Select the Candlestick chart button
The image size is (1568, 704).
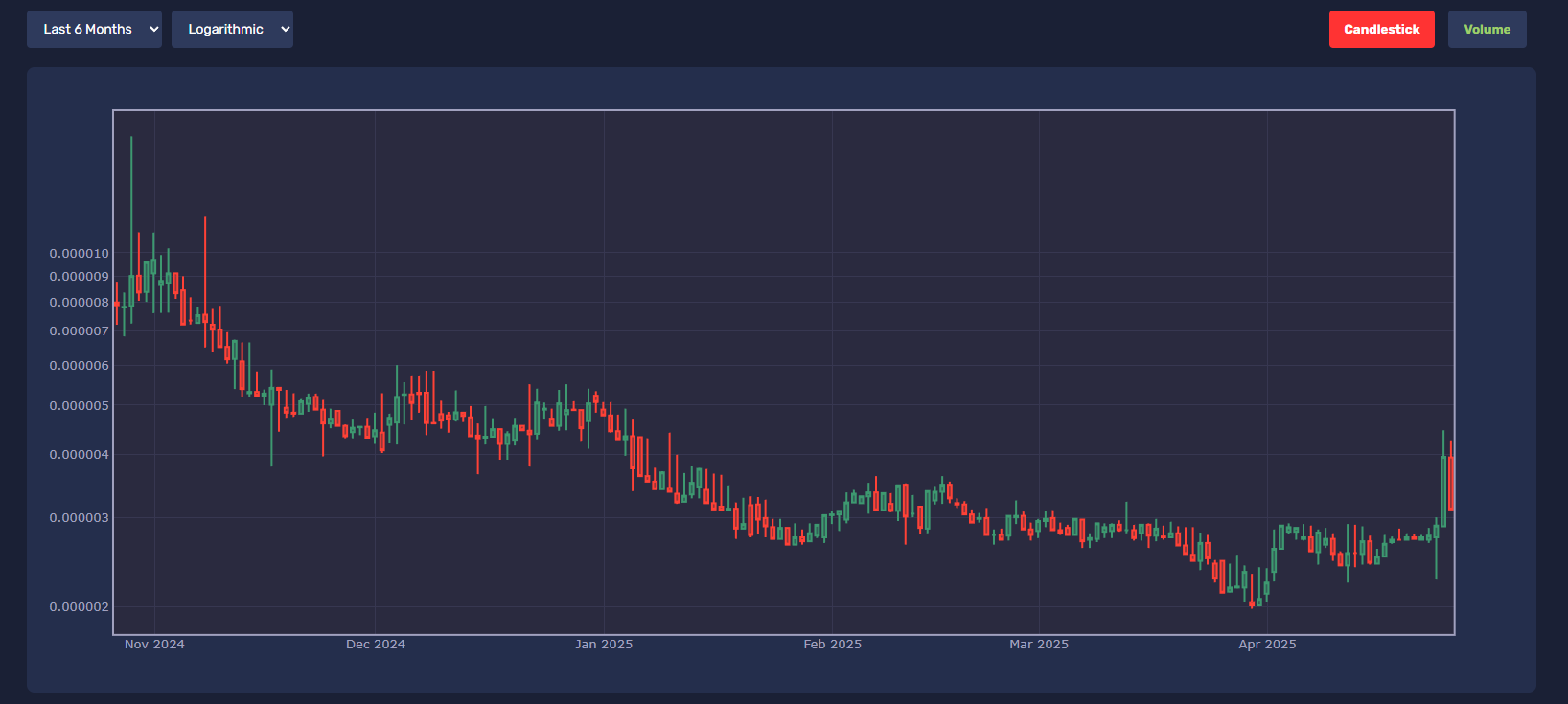pyautogui.click(x=1381, y=29)
